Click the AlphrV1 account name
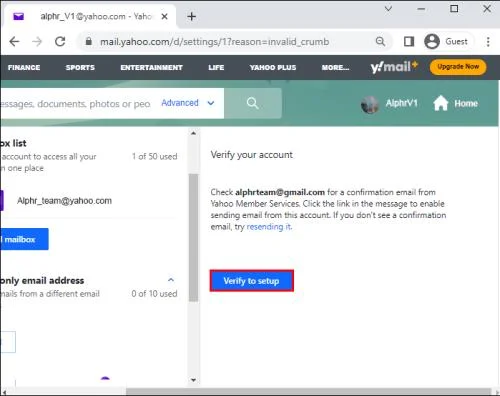Image resolution: width=500 pixels, height=396 pixels. (401, 103)
